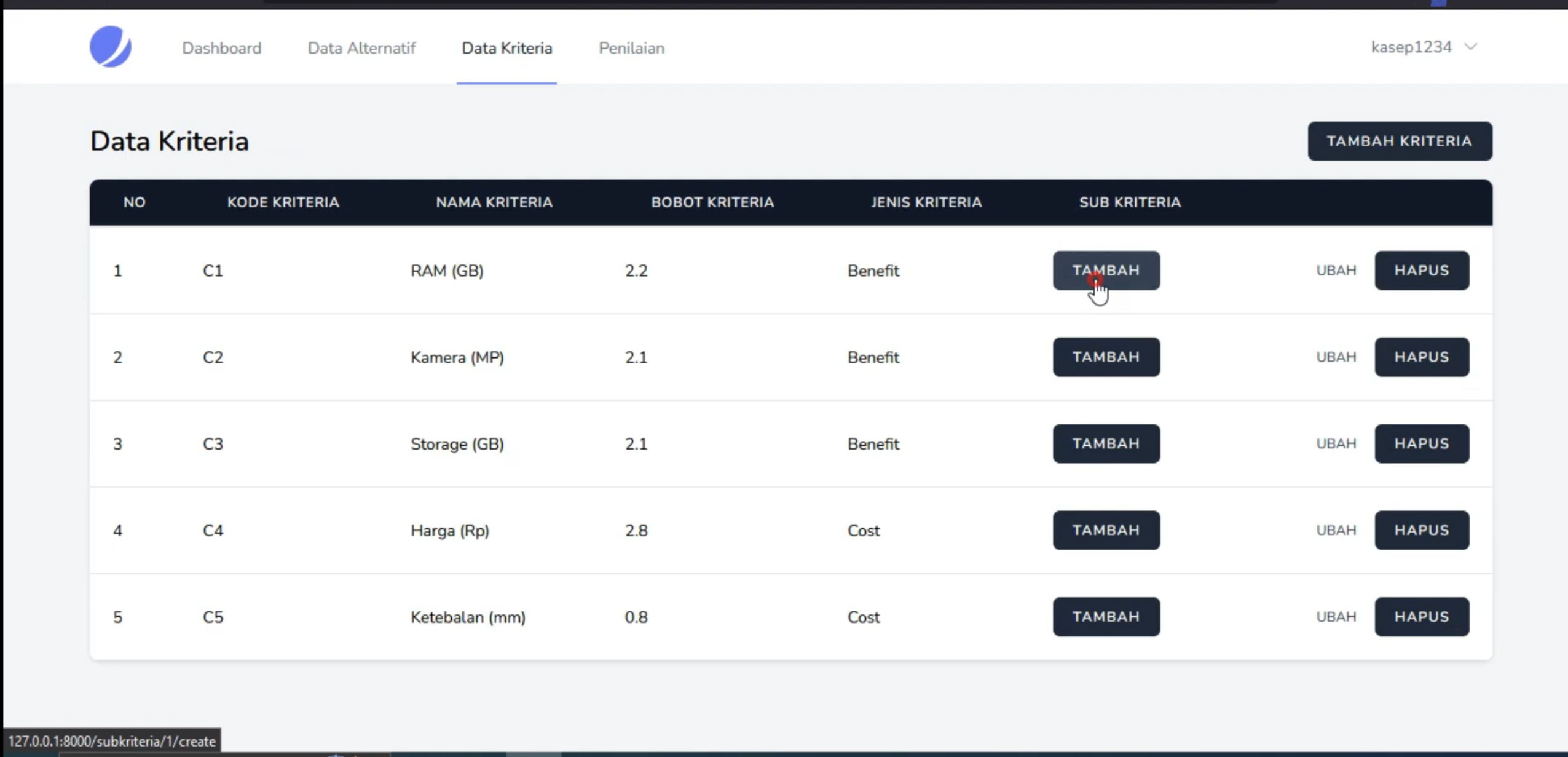Add sub kriteria for RAM (GB)

point(1106,271)
